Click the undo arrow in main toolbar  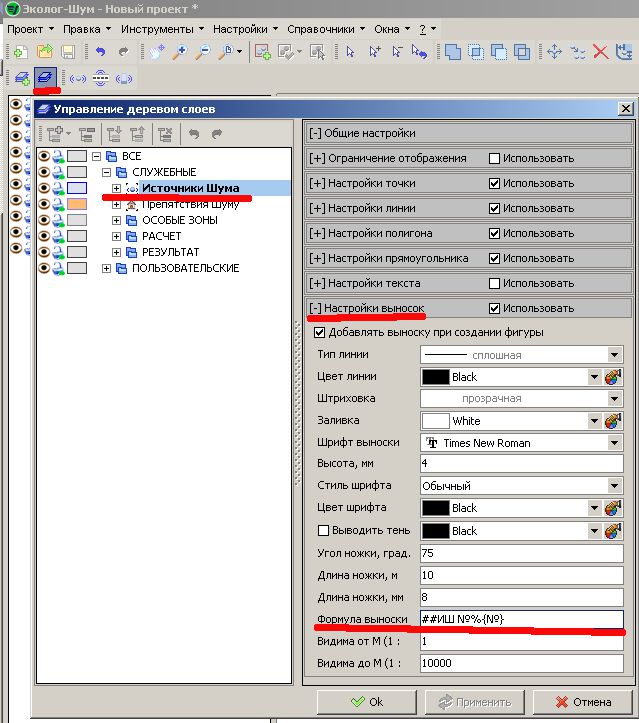pos(100,51)
